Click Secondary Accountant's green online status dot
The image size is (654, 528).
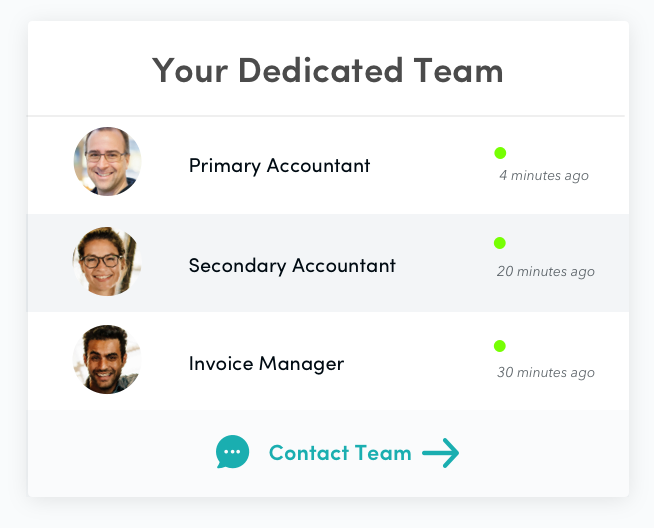[x=500, y=243]
